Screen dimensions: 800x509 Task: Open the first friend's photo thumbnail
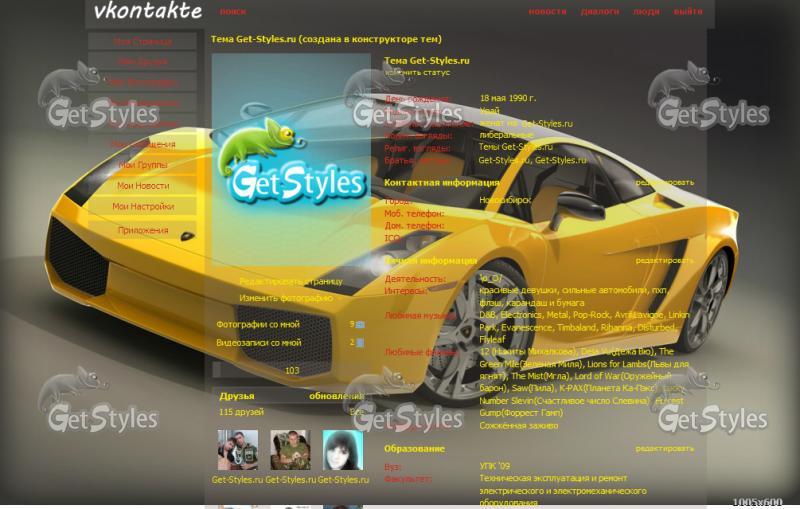tap(238, 450)
